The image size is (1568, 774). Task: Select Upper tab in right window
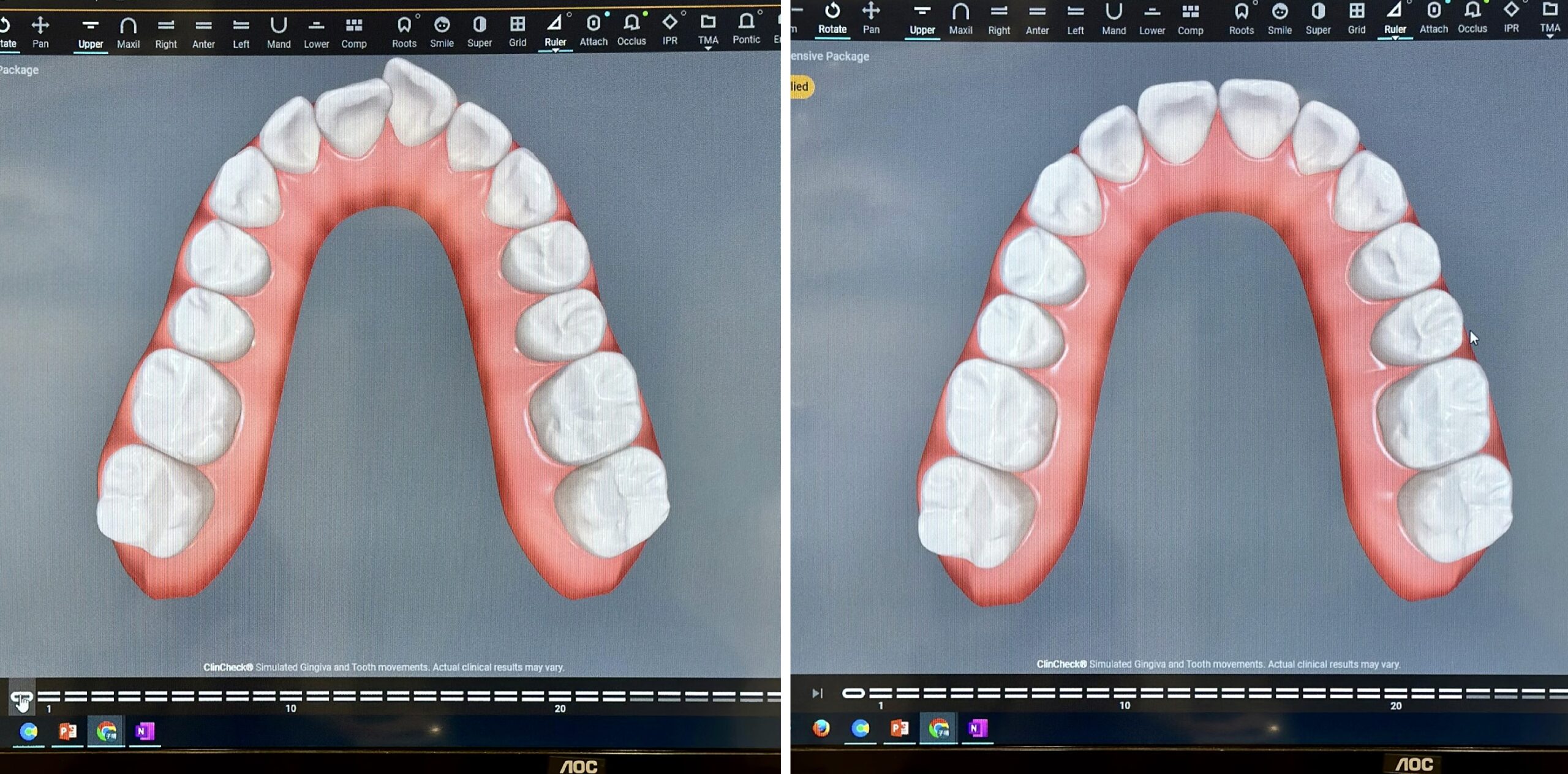(x=922, y=18)
